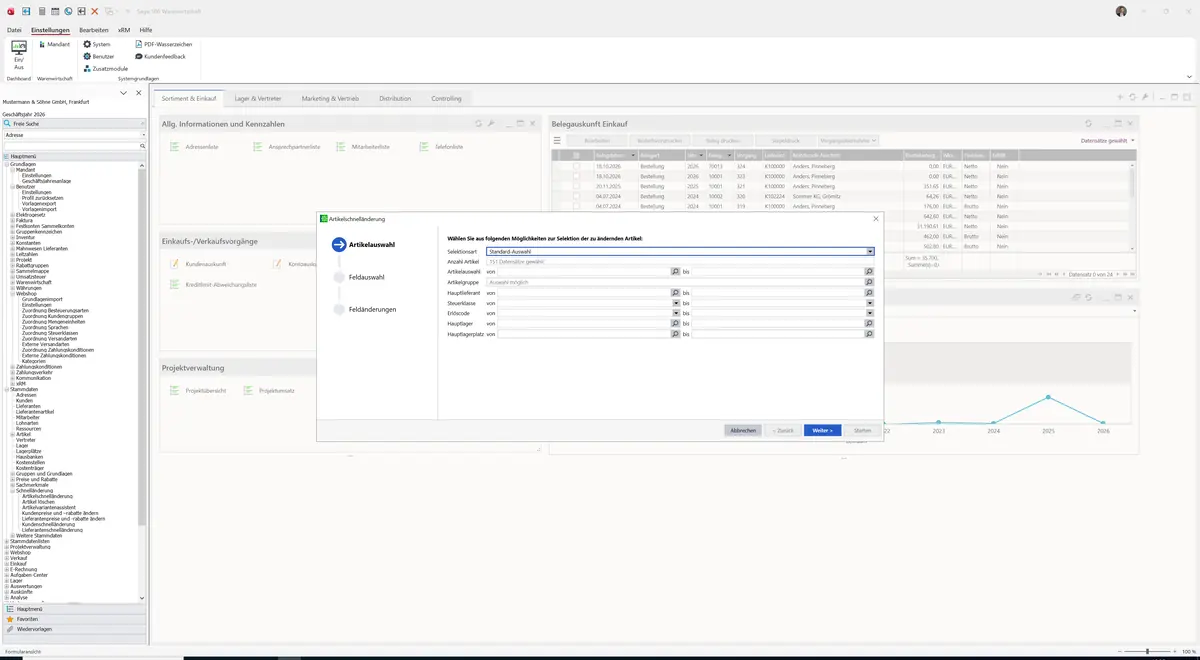Click the calendar icon in the quick access toolbar
This screenshot has height=660, width=1200.
pyautogui.click(x=55, y=11)
